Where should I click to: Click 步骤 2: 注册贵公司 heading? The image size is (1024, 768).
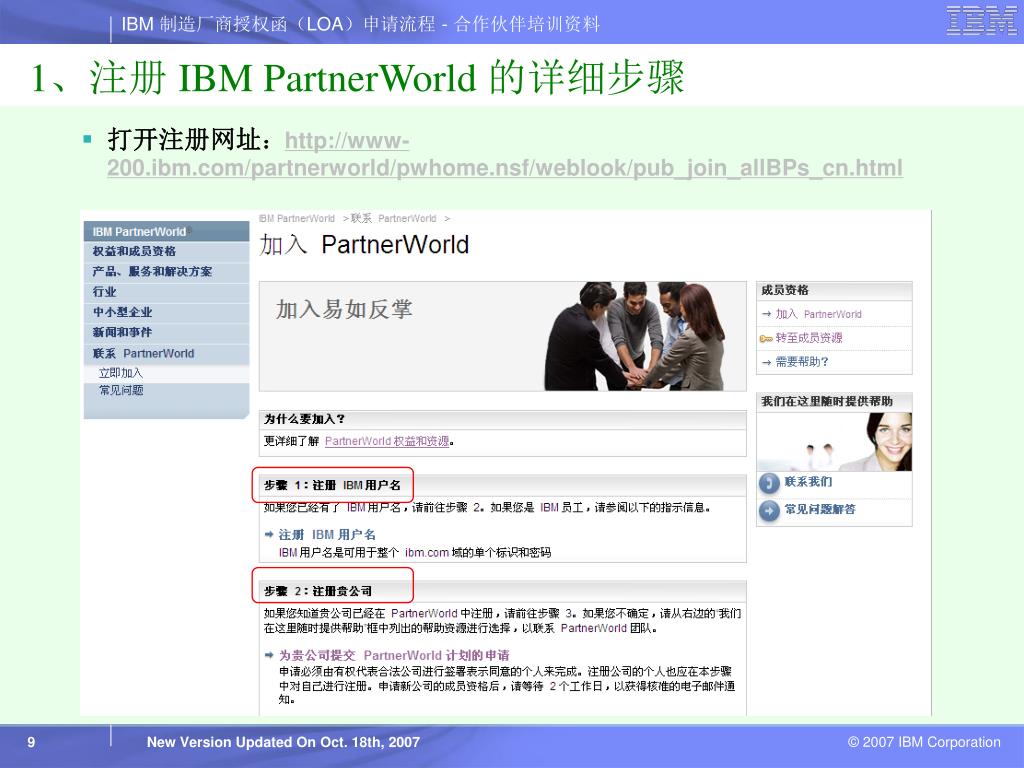[318, 591]
